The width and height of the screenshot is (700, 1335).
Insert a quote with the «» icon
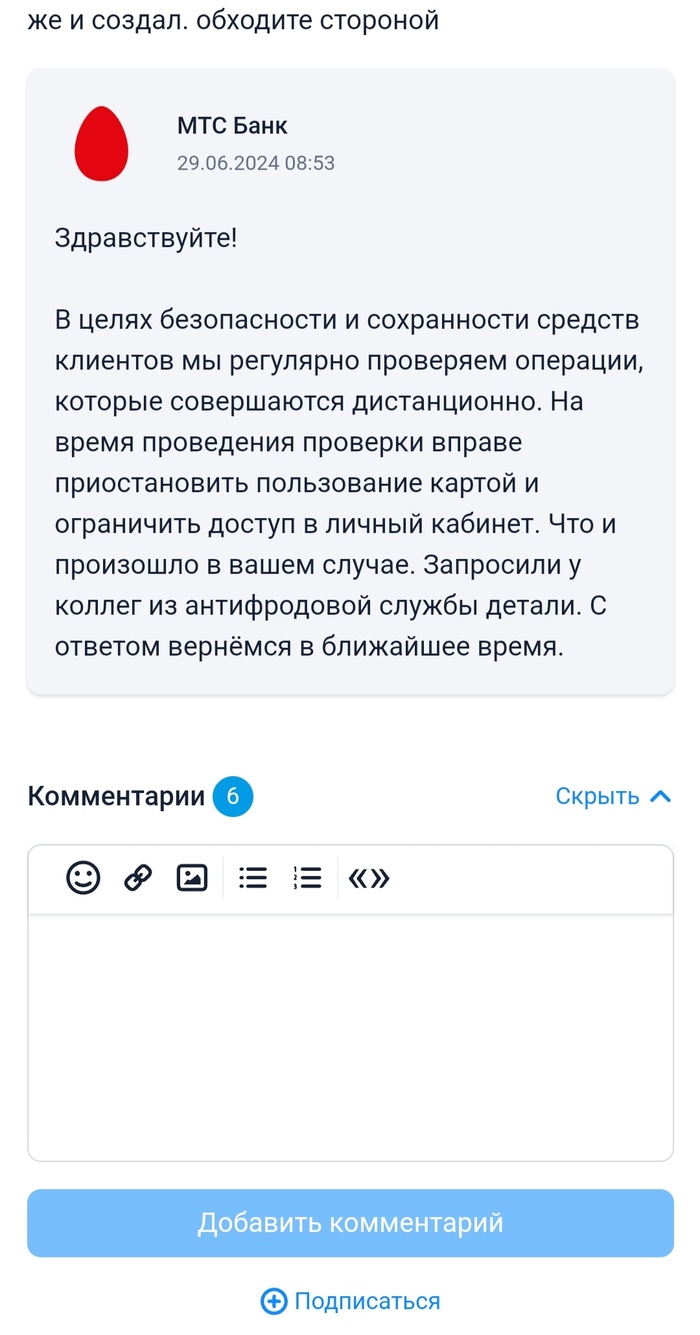pos(368,878)
